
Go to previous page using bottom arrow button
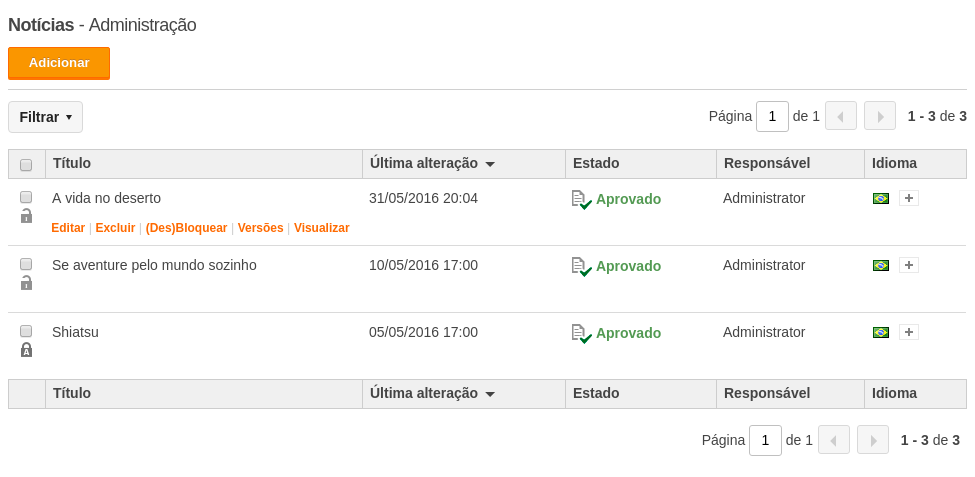[x=833, y=440]
